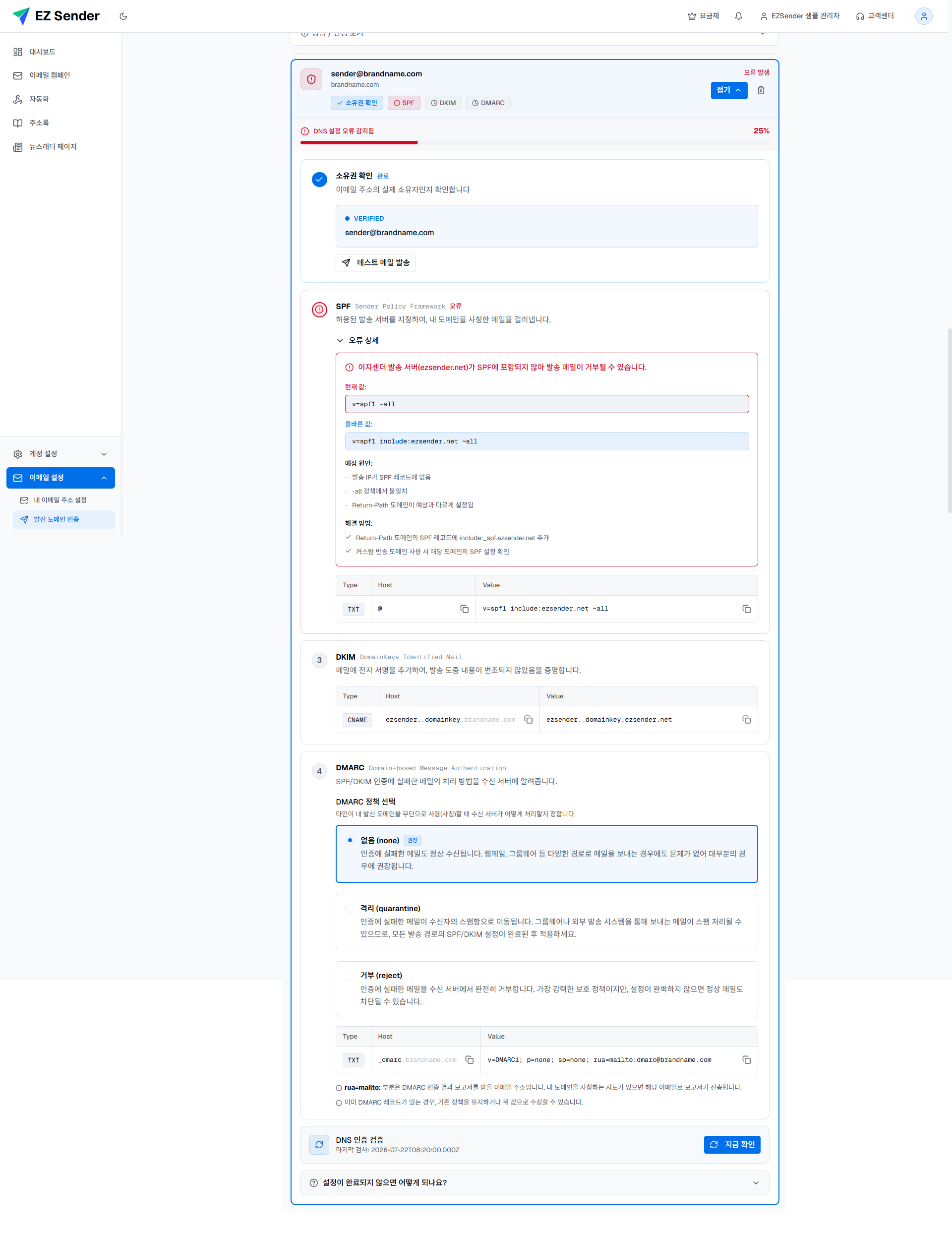Copy DMARC host _dmarc value
Image resolution: width=952 pixels, height=1238 pixels.
[x=469, y=1059]
